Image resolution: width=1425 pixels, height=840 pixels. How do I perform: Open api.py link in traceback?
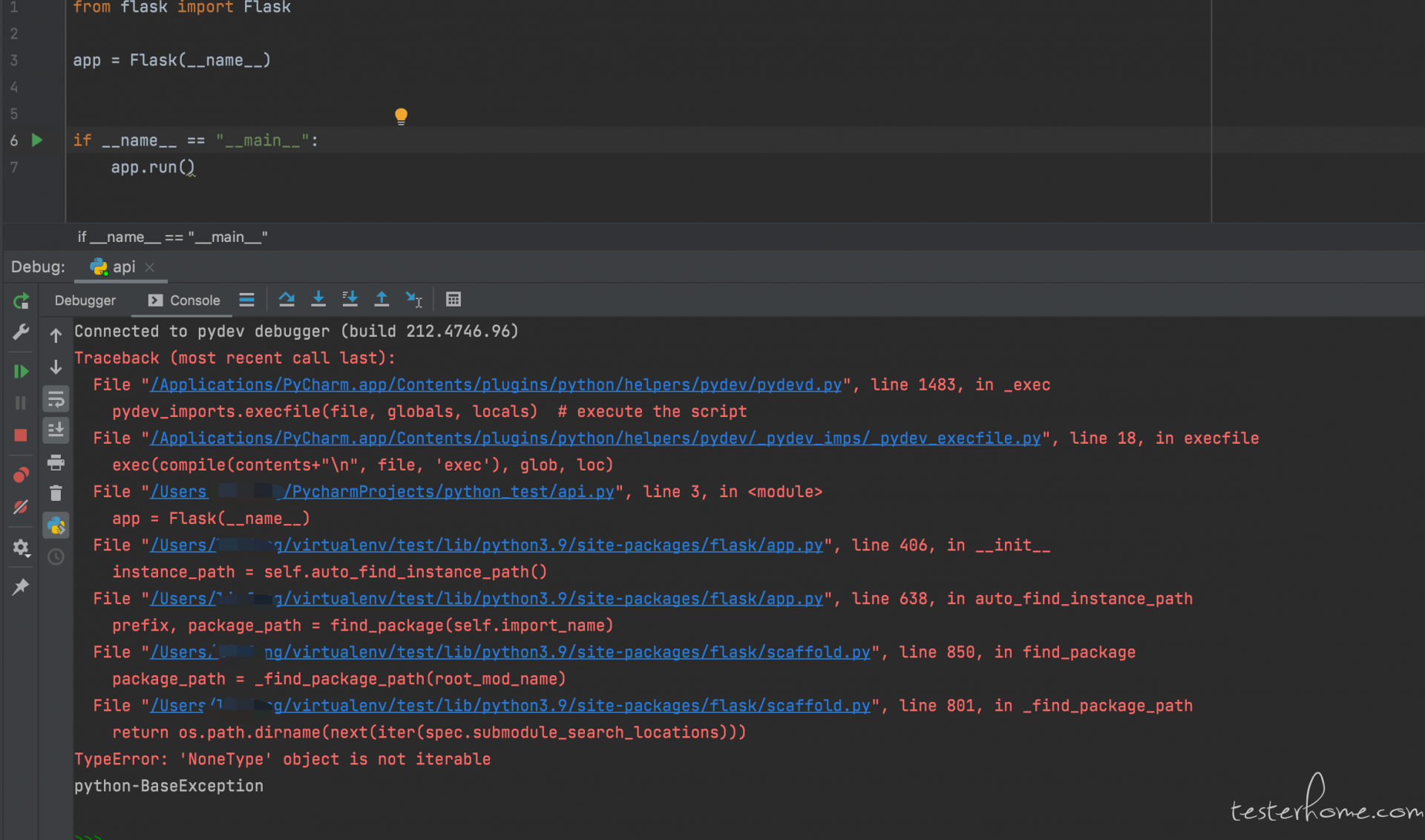pos(383,491)
